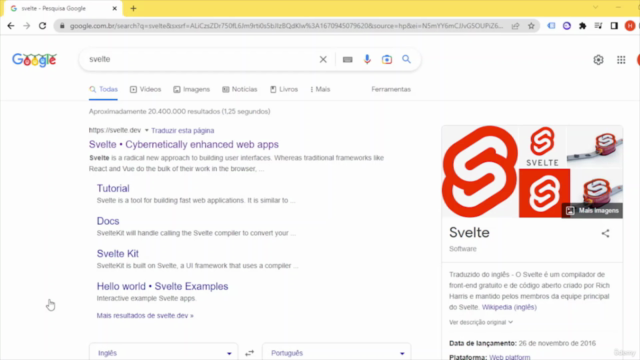
Task: Click Mais resultados de svelte.dev
Action: point(145,316)
